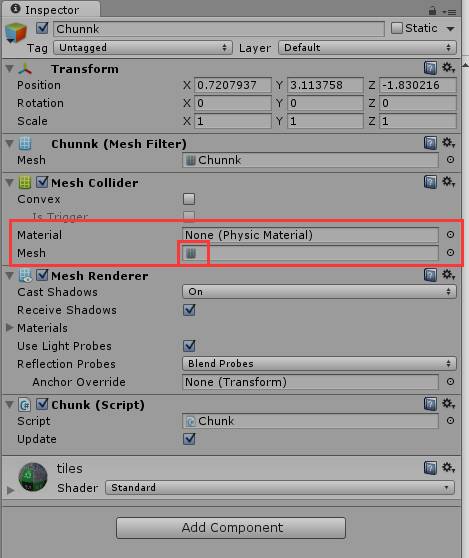Viewport: 469px width, 558px height.
Task: Open the Inspector panel options menu icon
Action: click(449, 12)
